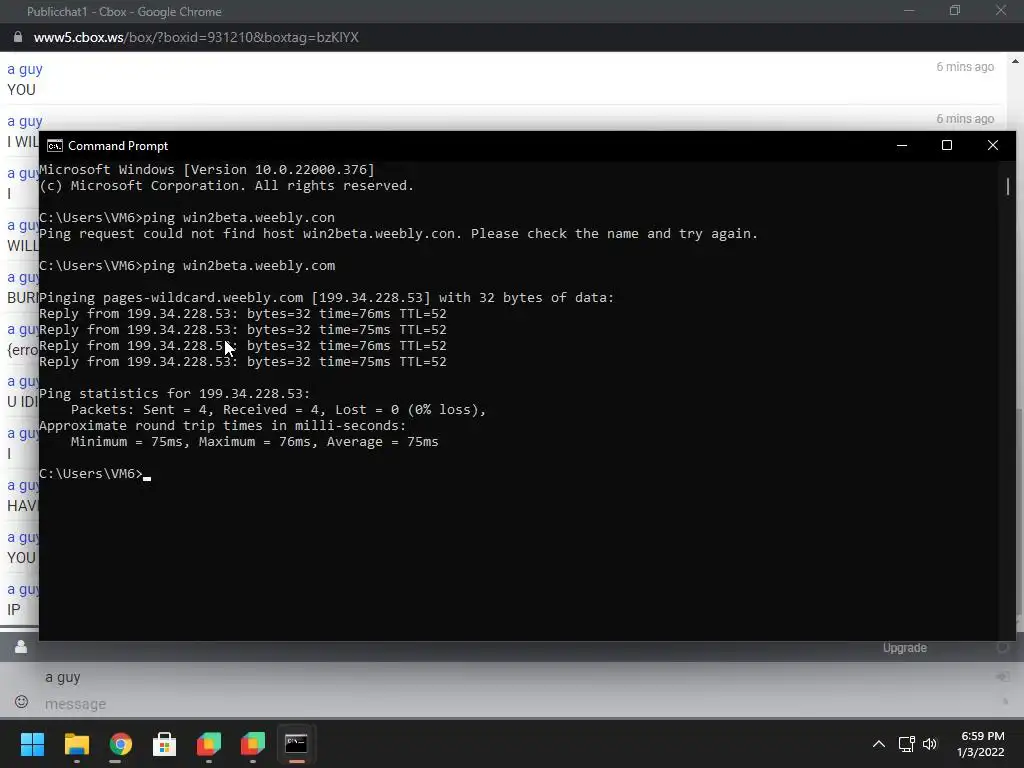The width and height of the screenshot is (1024, 768).
Task: Click the Cbox message input field
Action: point(516,704)
